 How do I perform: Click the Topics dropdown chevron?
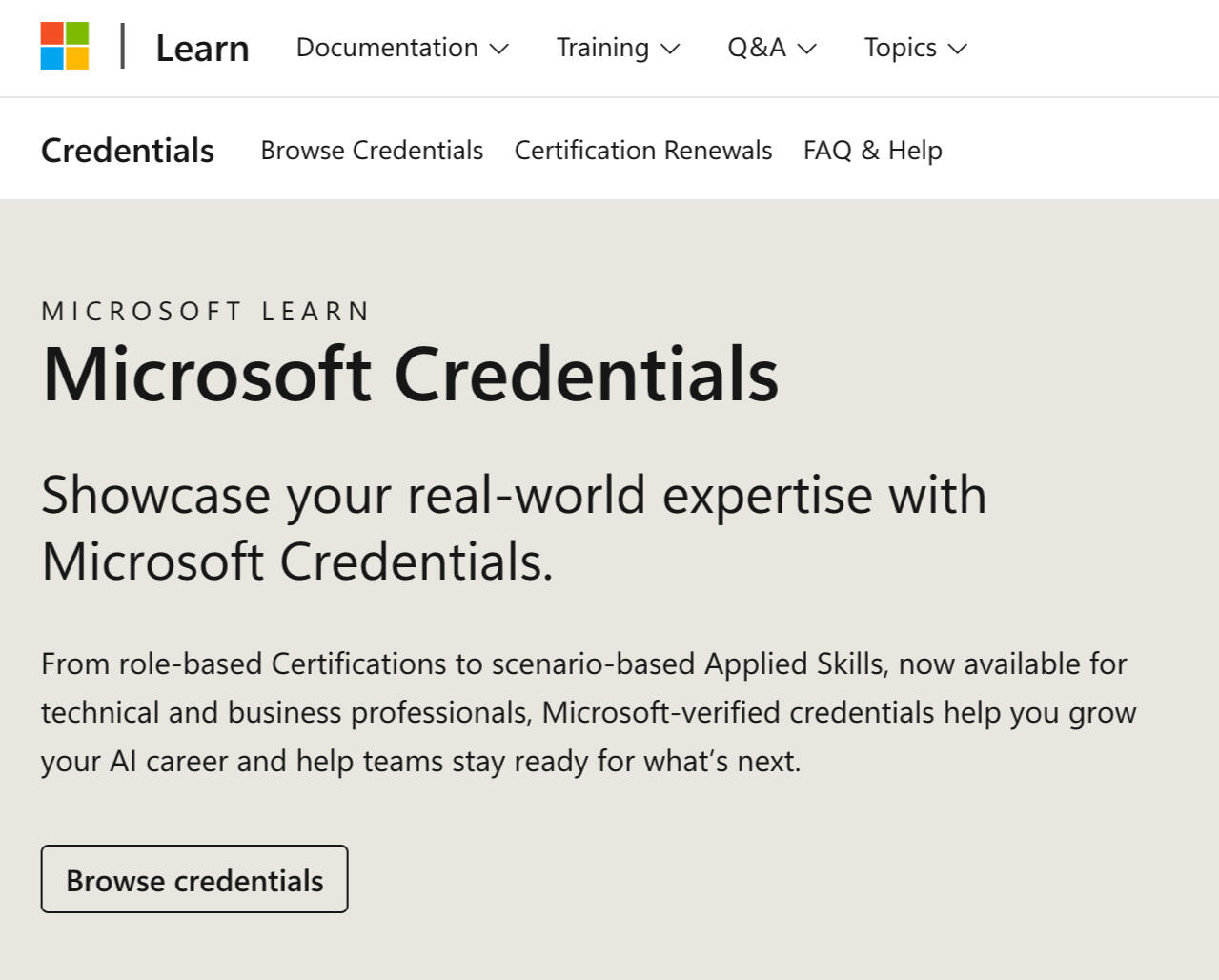[959, 49]
